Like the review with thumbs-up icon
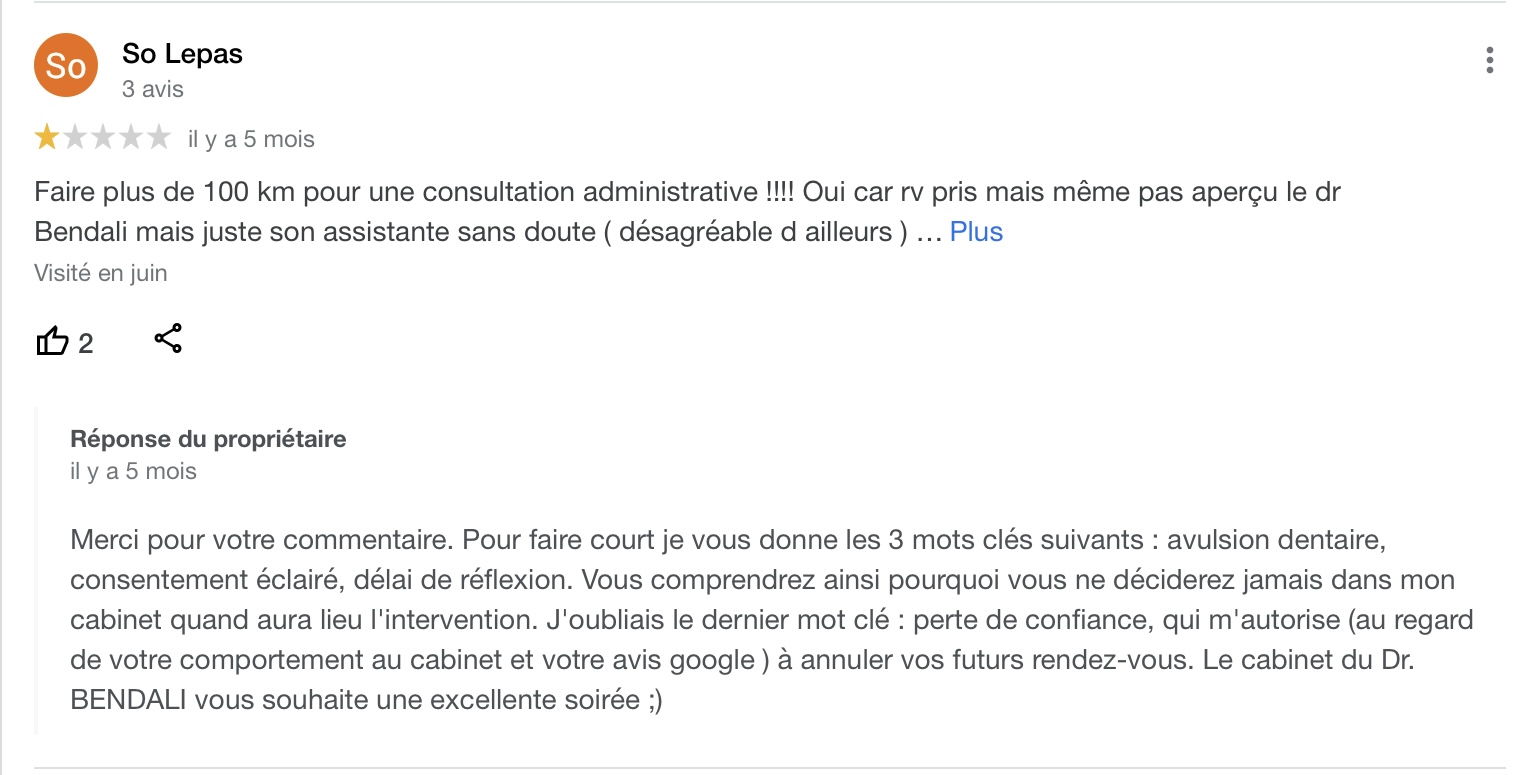 pos(52,342)
